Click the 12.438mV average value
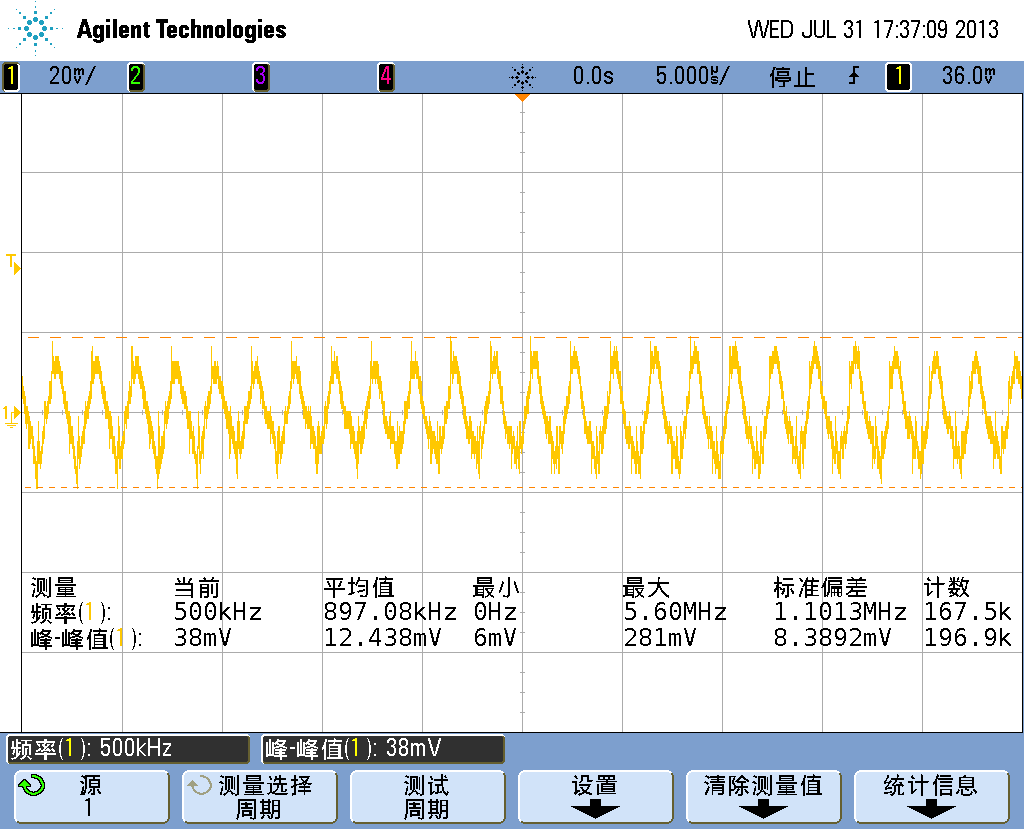The width and height of the screenshot is (1024, 829). coord(382,638)
